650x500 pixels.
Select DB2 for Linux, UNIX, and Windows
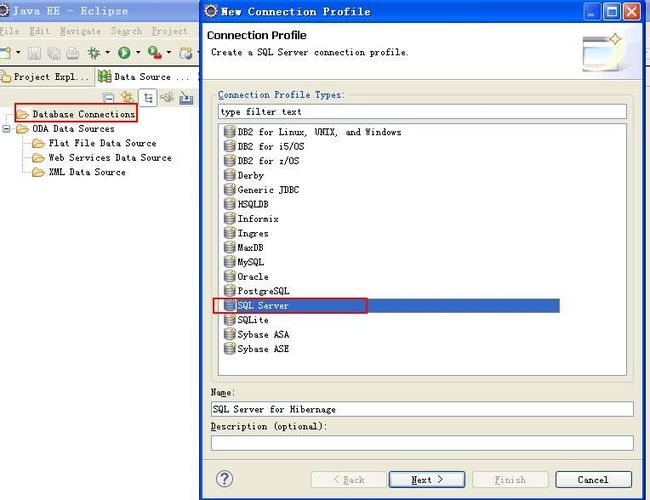pyautogui.click(x=313, y=132)
